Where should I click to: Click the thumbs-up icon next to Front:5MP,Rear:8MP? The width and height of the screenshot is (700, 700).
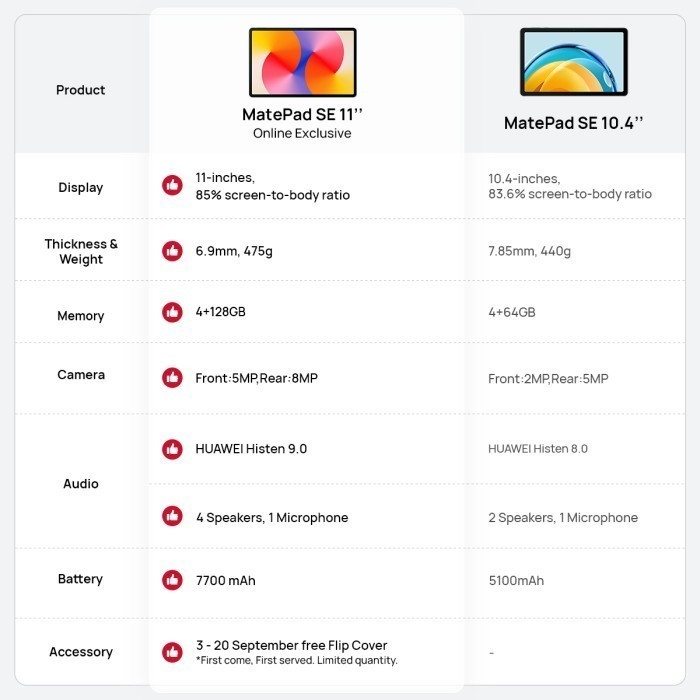(x=172, y=378)
